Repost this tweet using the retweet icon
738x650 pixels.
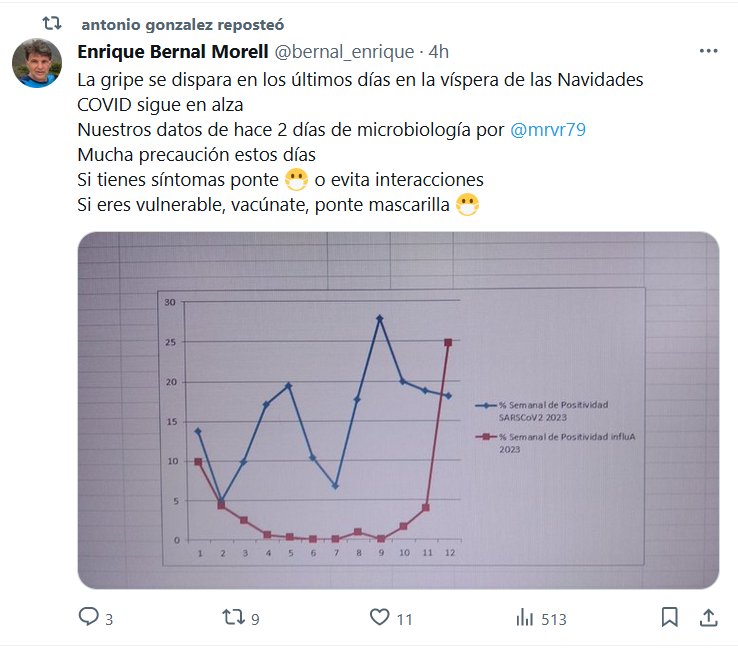233,618
